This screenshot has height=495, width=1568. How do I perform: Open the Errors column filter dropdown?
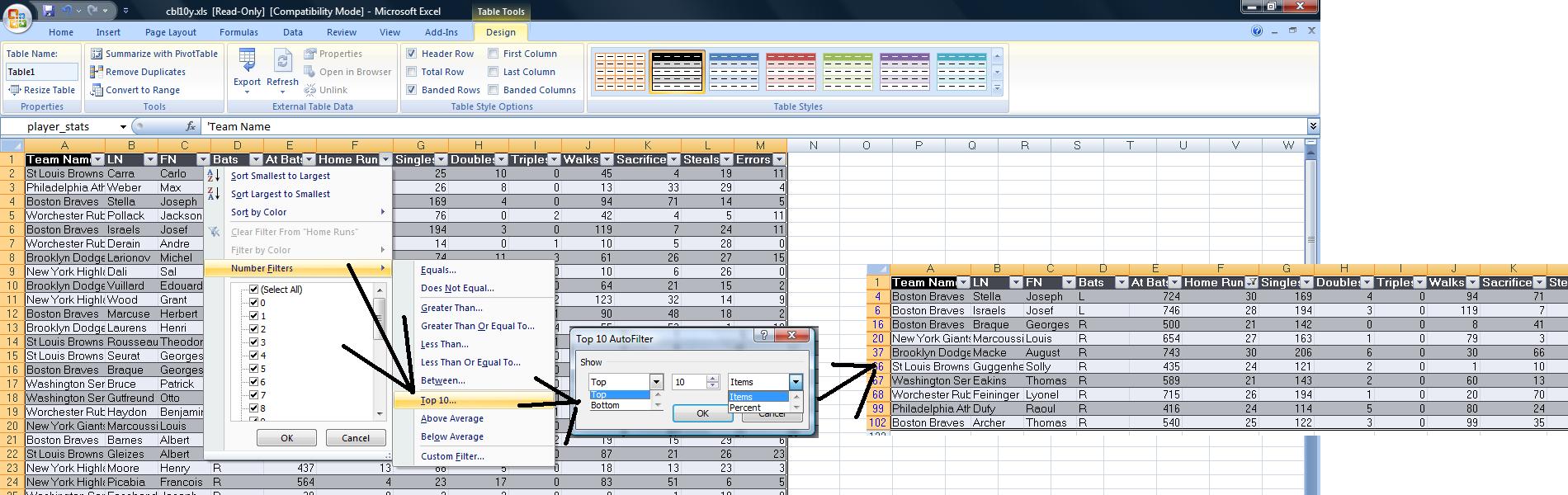coord(778,160)
